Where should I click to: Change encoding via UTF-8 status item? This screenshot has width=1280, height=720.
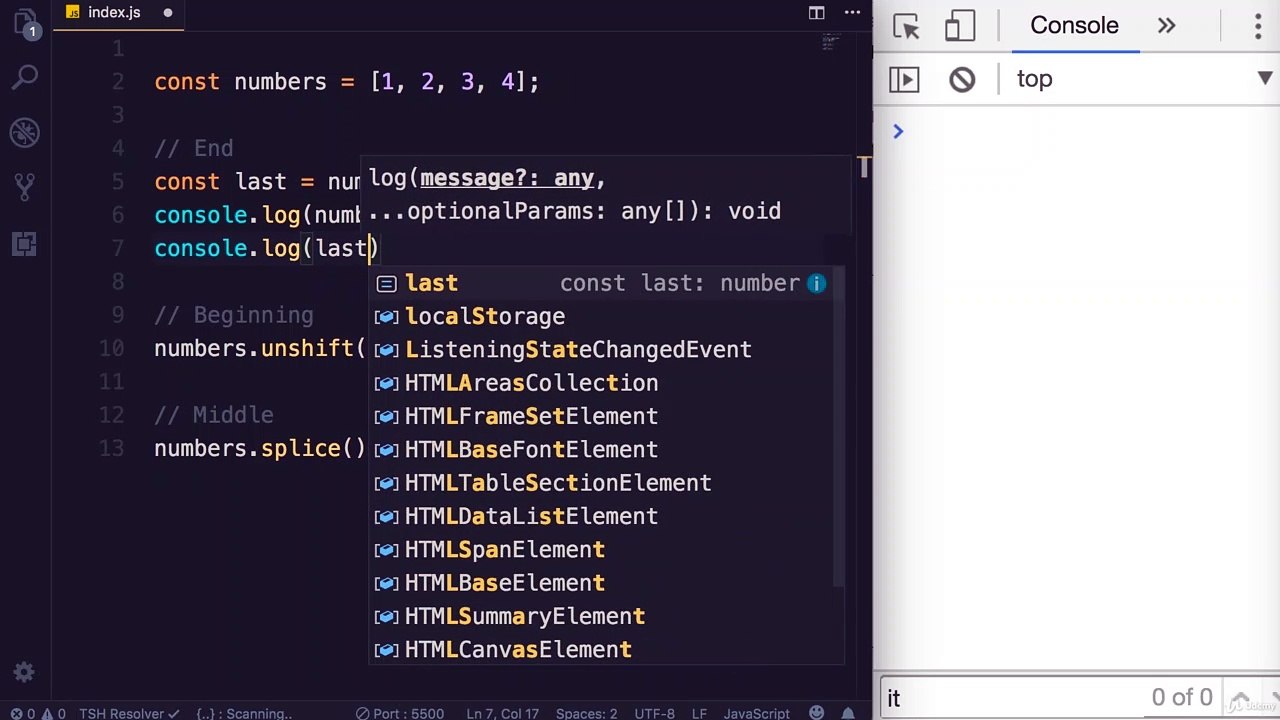tap(654, 713)
